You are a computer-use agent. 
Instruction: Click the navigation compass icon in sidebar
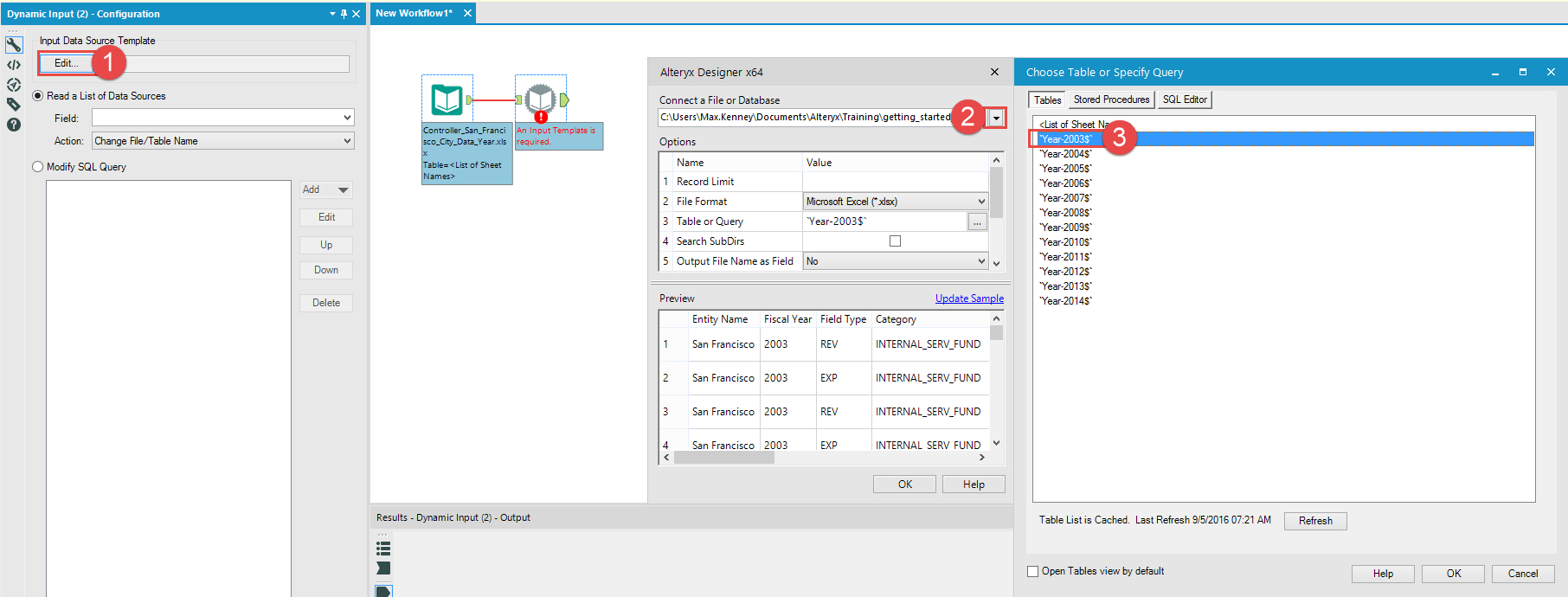14,85
